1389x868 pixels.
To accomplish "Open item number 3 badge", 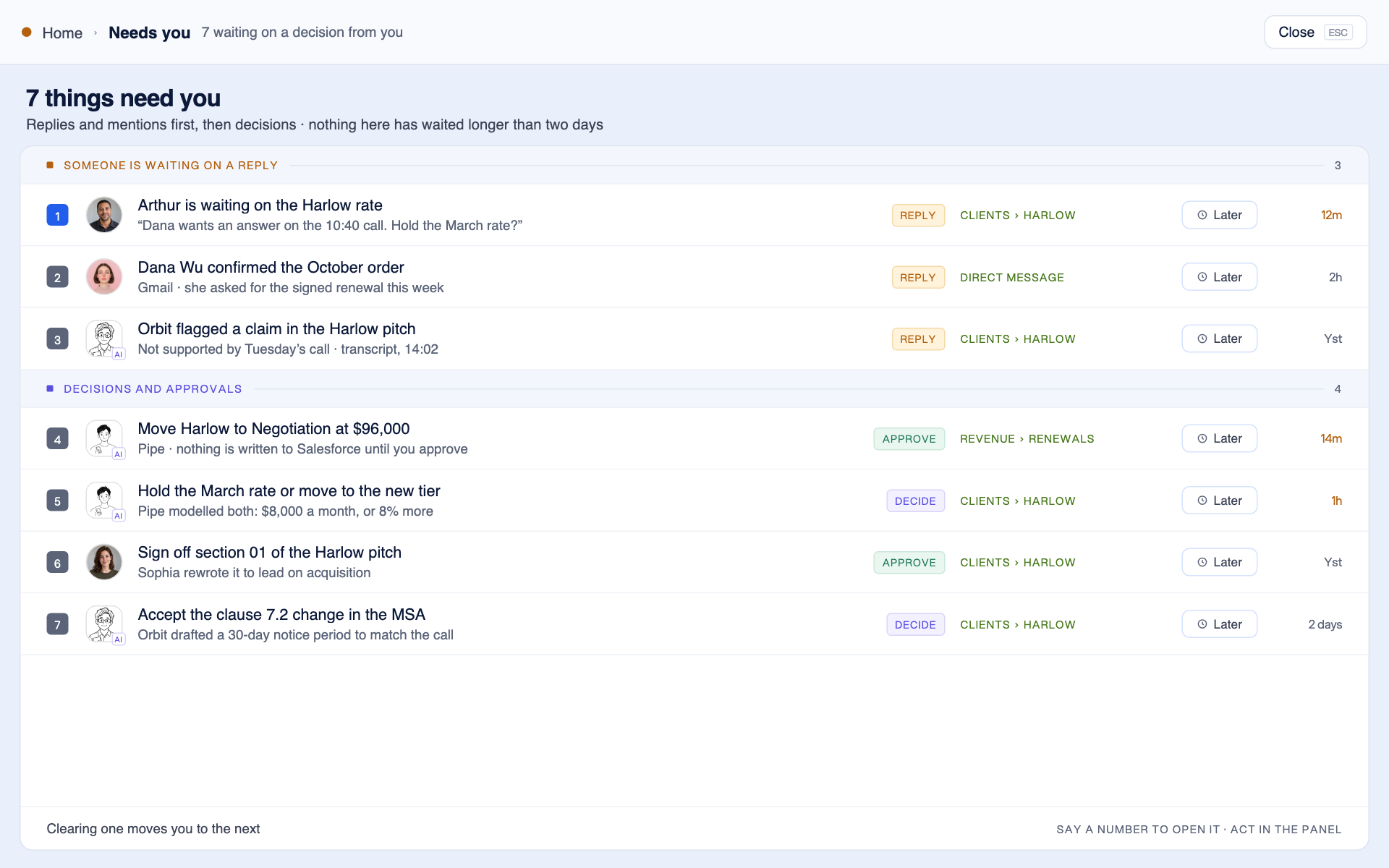I will pos(57,339).
